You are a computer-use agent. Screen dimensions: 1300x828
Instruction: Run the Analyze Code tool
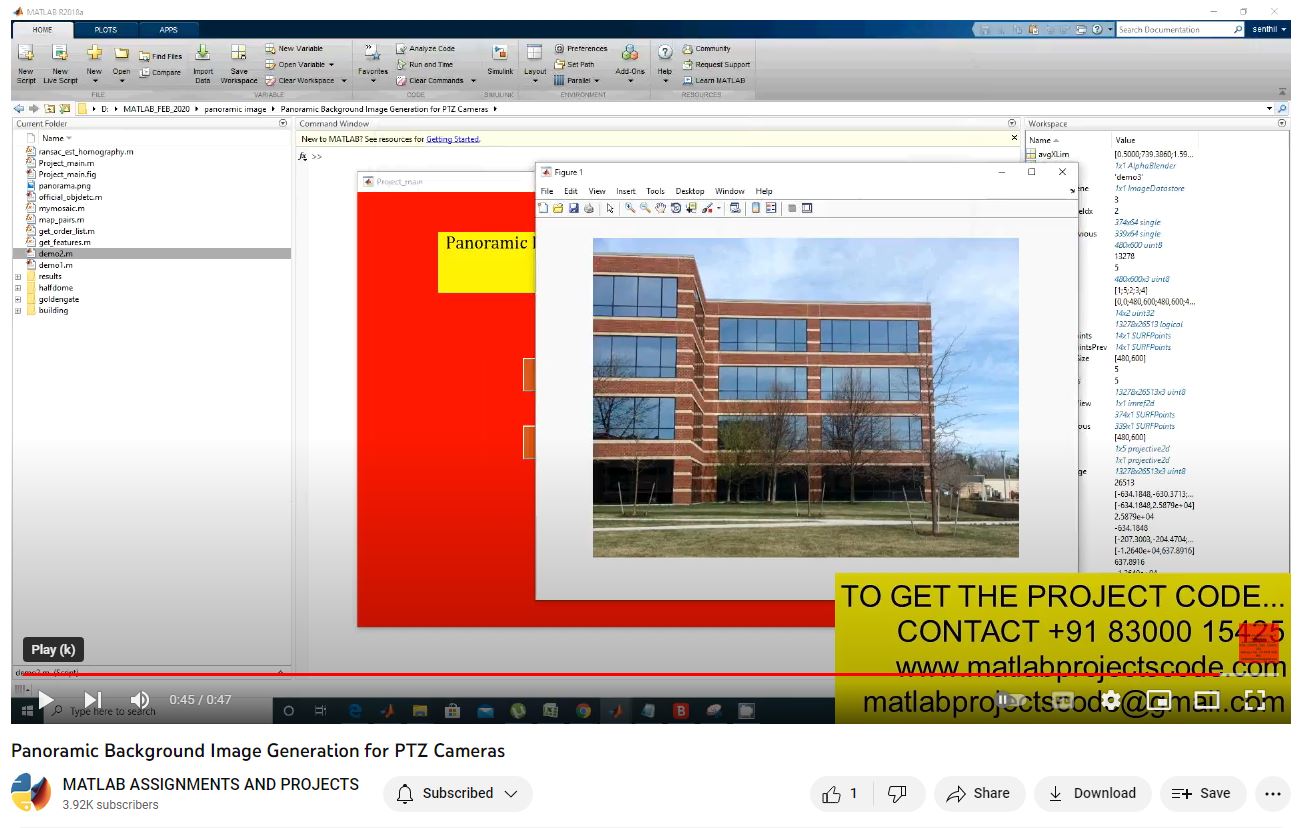pyautogui.click(x=425, y=48)
